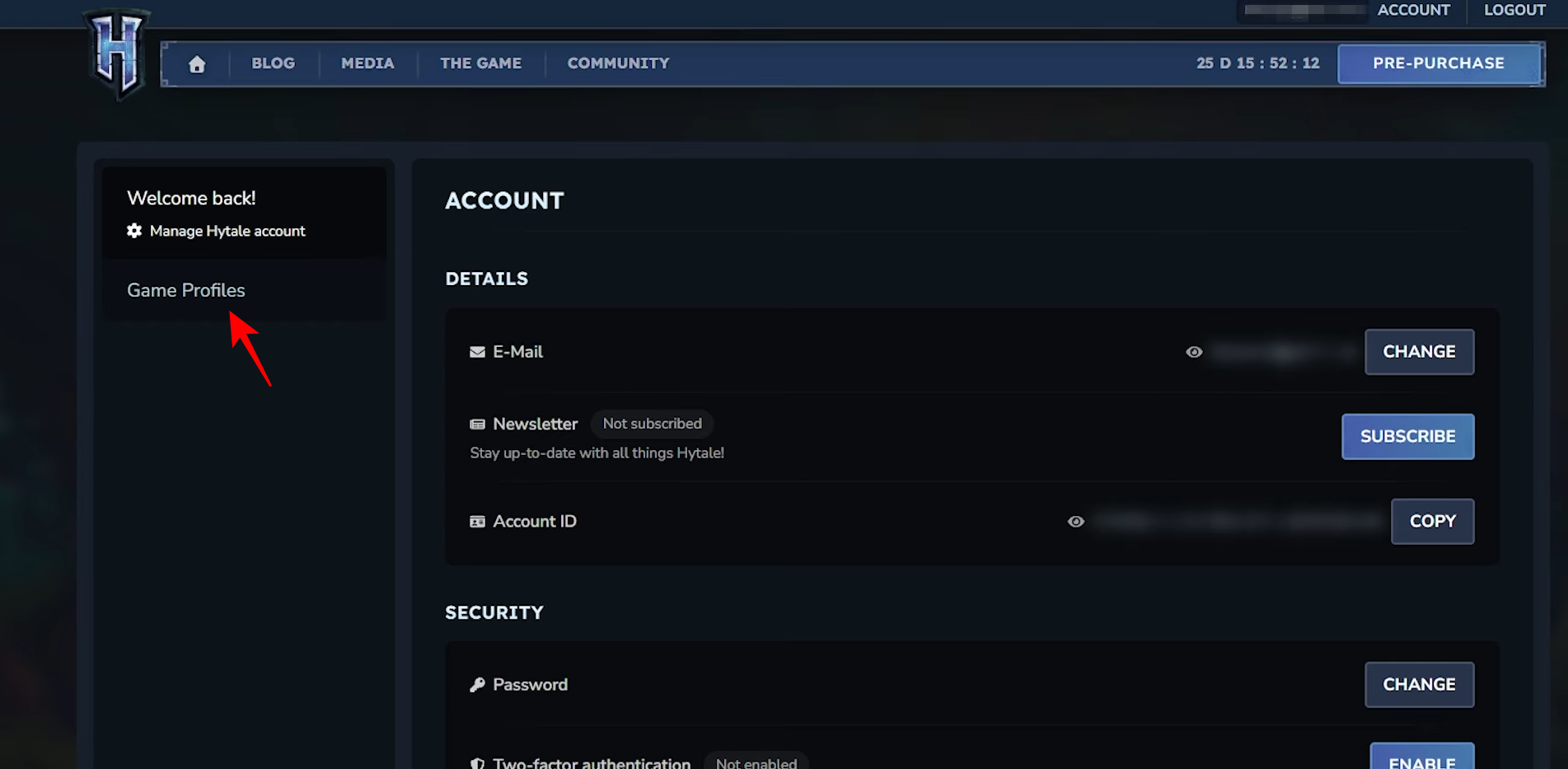Click the Account ID card icon
Viewport: 1568px width, 769px height.
pyautogui.click(x=477, y=522)
